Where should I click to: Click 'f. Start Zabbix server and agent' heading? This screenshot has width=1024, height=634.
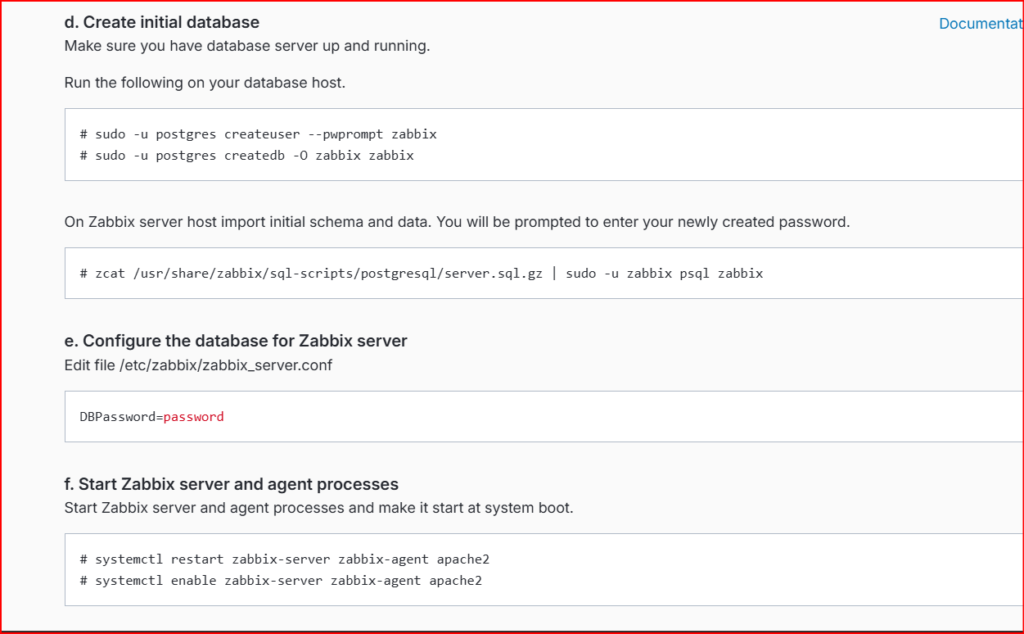click(231, 484)
